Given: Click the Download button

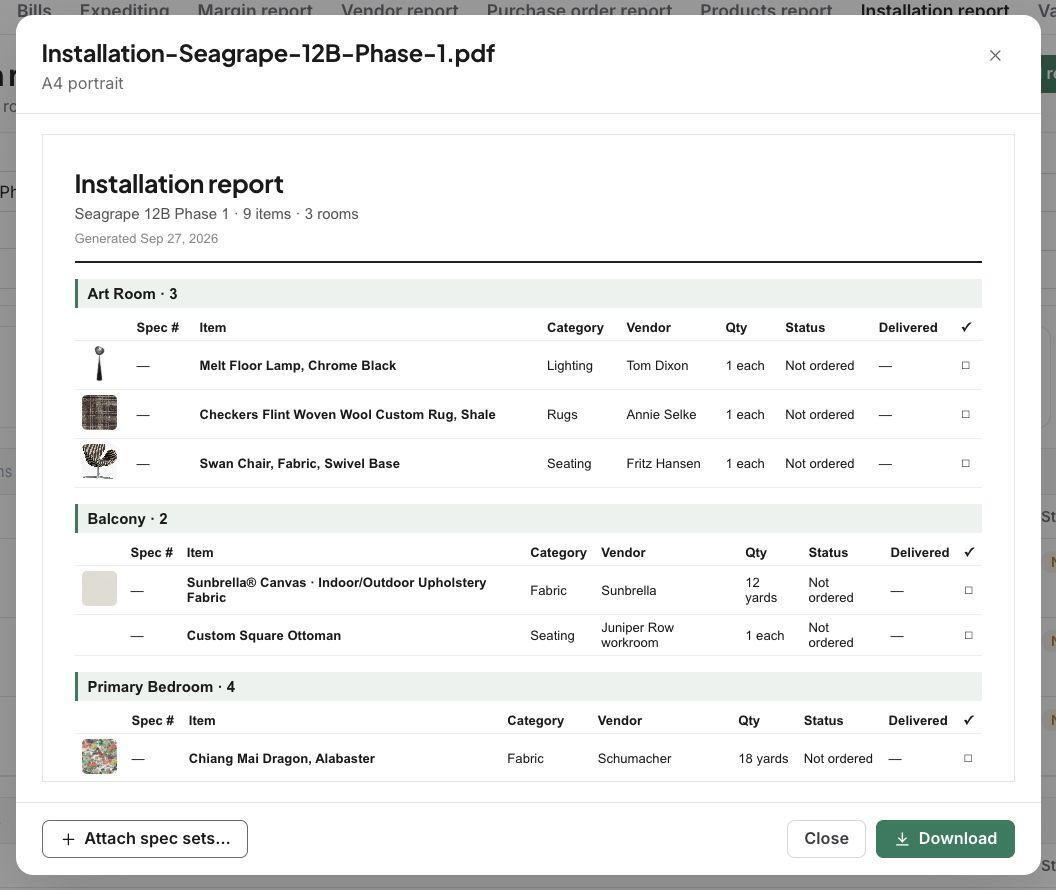Looking at the screenshot, I should point(945,839).
